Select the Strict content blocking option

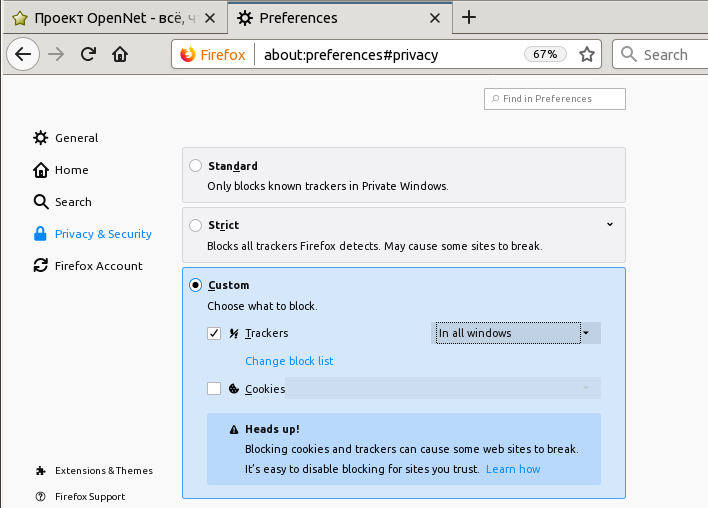[x=196, y=226]
